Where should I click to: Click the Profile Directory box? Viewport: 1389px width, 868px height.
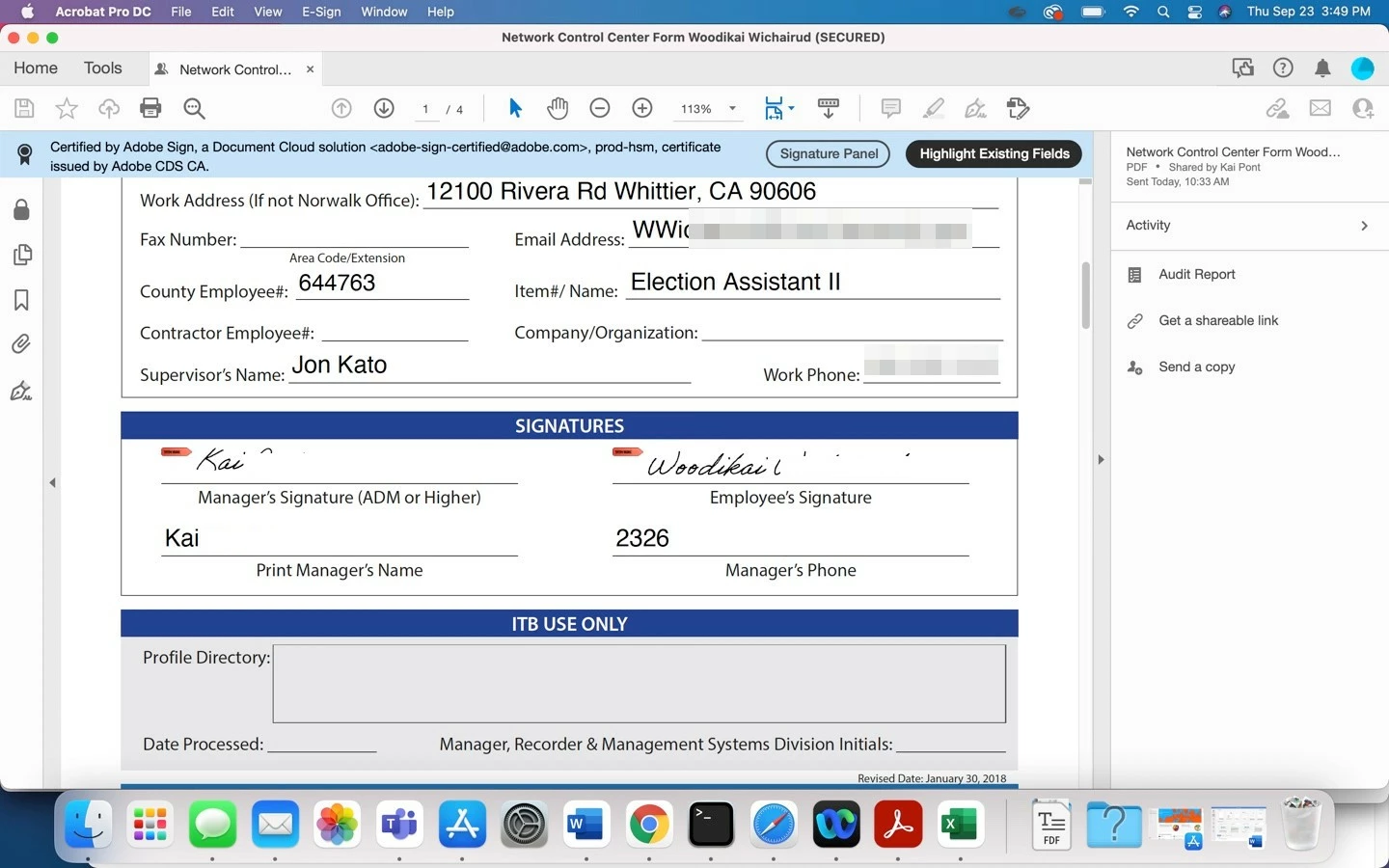click(640, 683)
